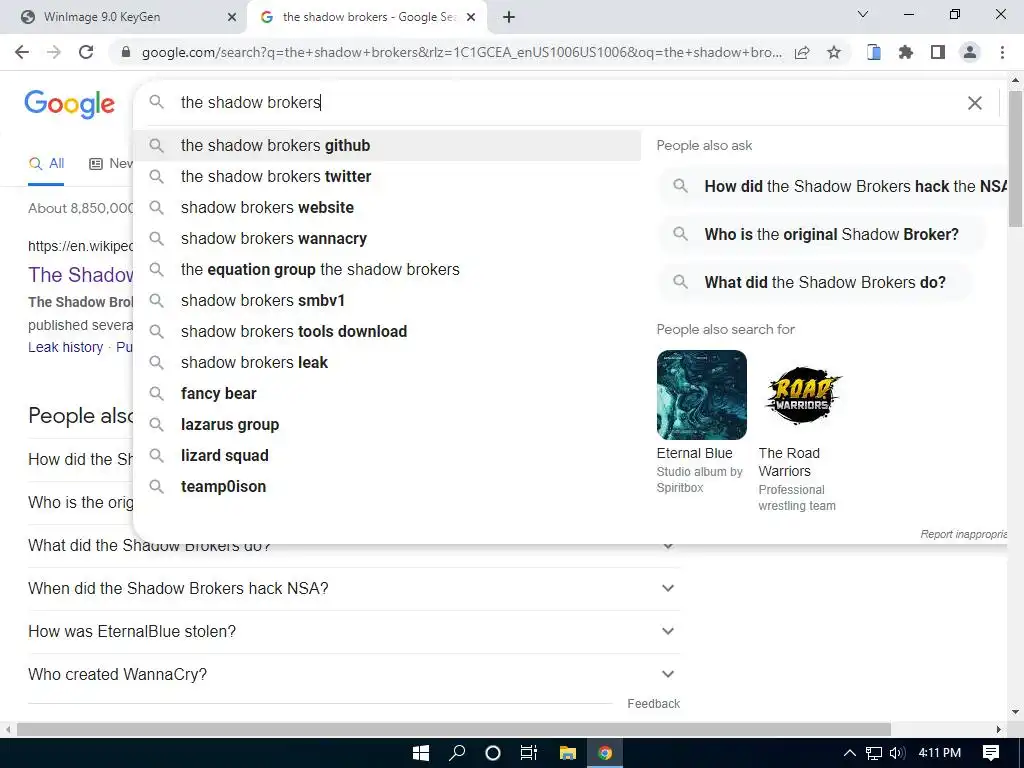Reload the current page
This screenshot has width=1024, height=768.
coord(86,52)
